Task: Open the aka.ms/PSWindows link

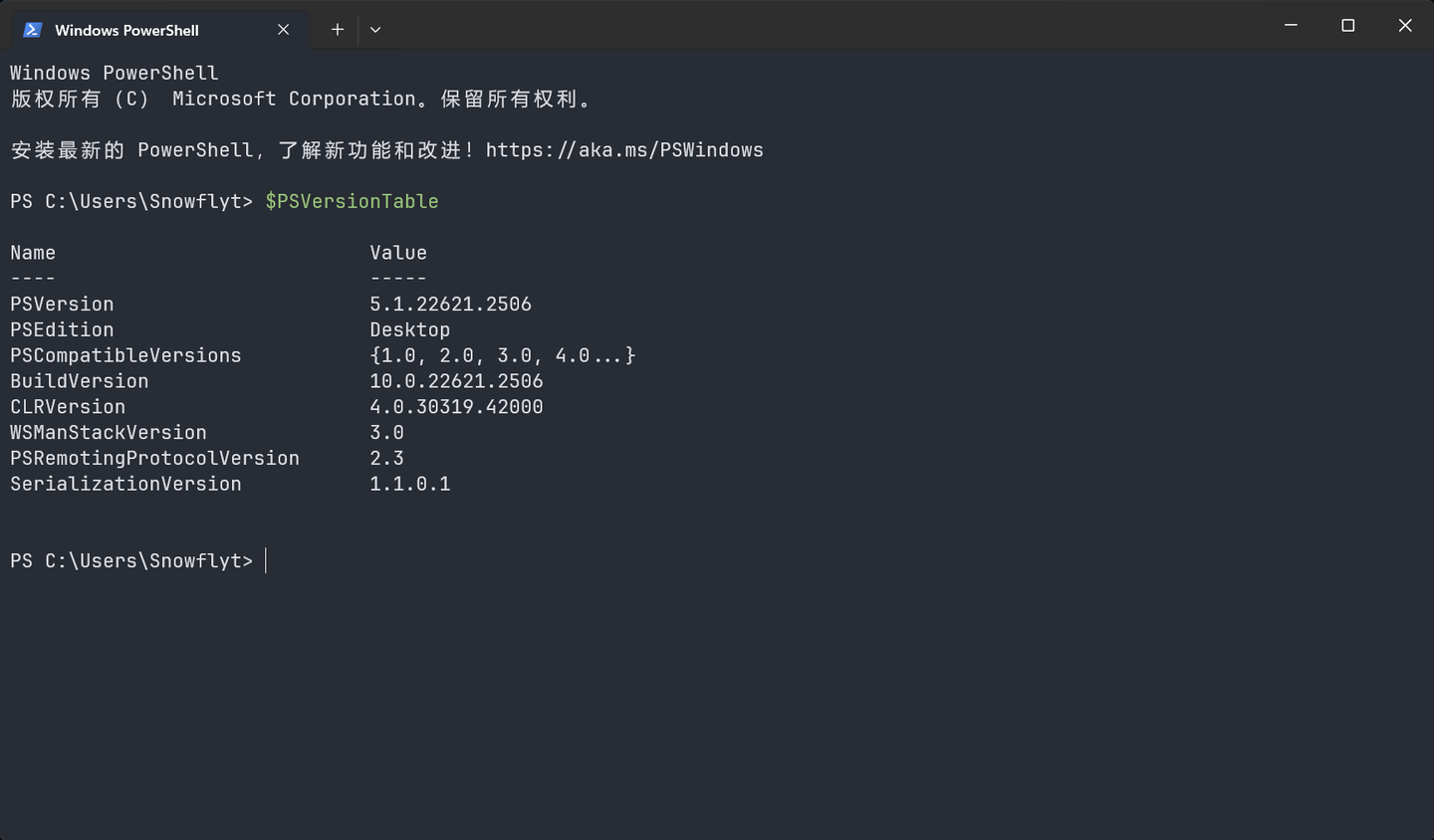Action: coord(624,149)
